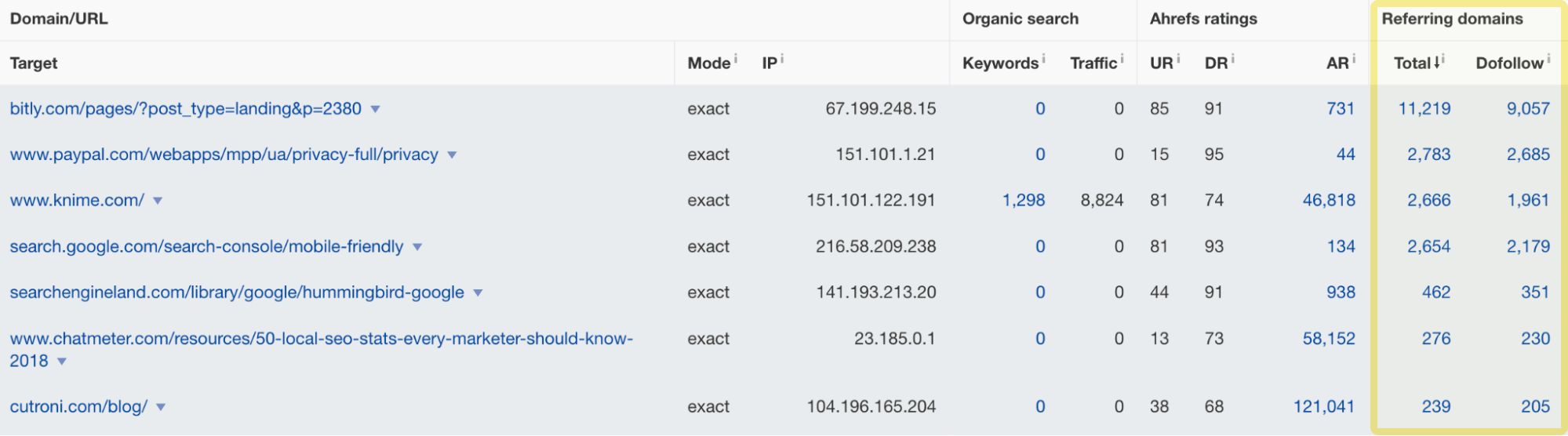Open Ahrefs rank 44 for paypal
Viewport: 1568px width, 436px height.
(1346, 154)
